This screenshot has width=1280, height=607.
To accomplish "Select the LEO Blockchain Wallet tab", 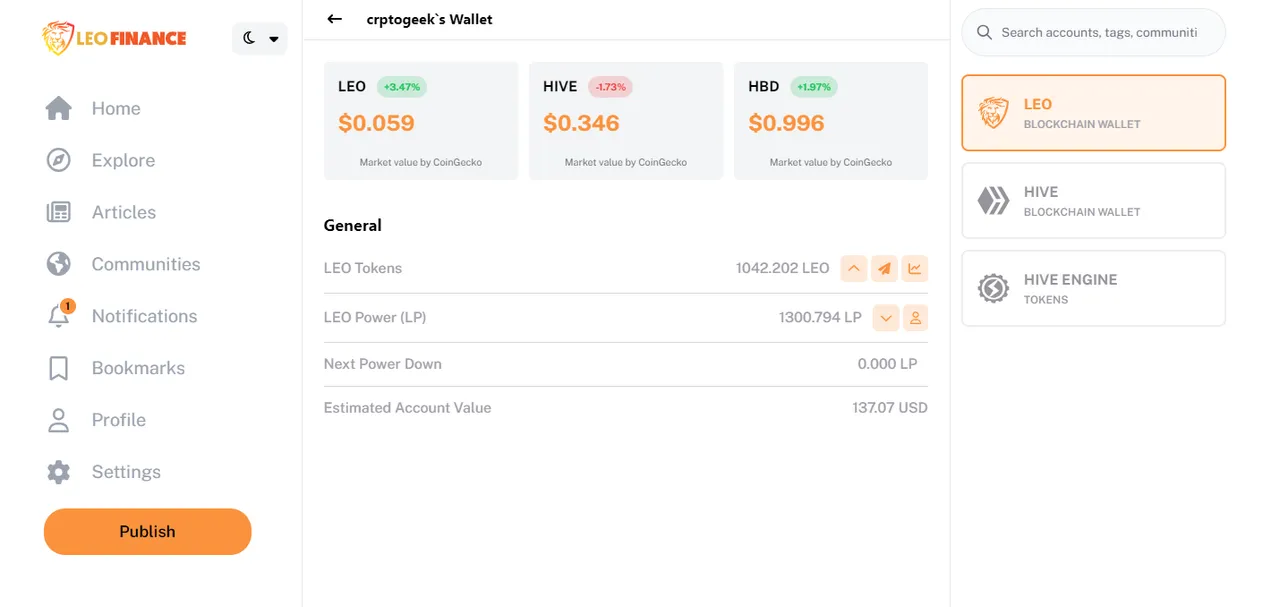I will tap(1094, 113).
